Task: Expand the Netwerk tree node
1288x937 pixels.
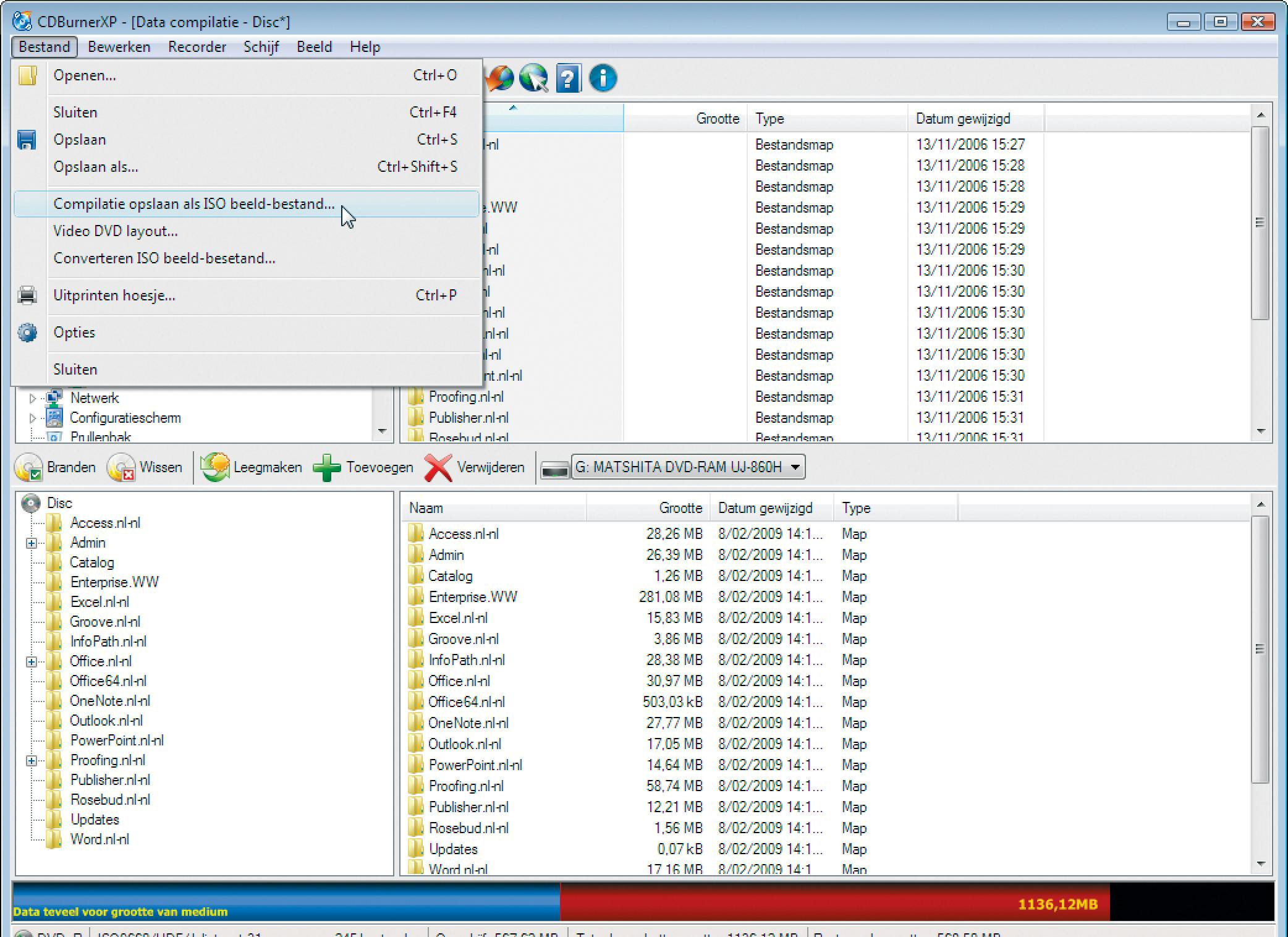Action: tap(33, 399)
